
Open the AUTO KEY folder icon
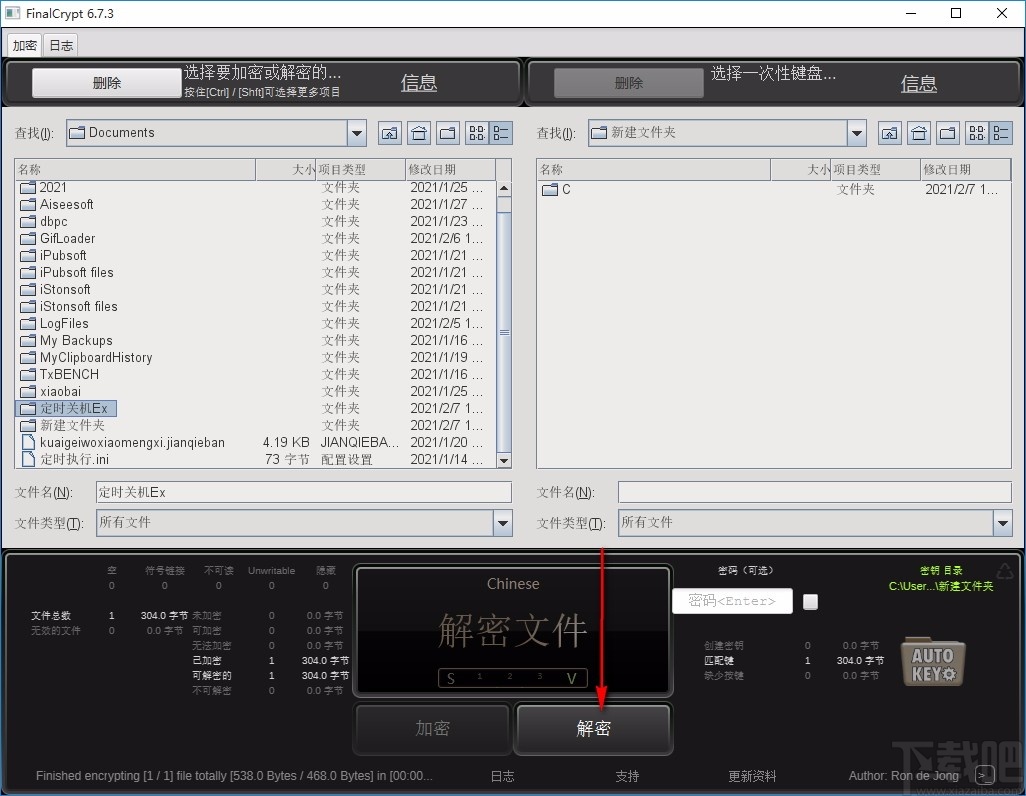(x=932, y=660)
